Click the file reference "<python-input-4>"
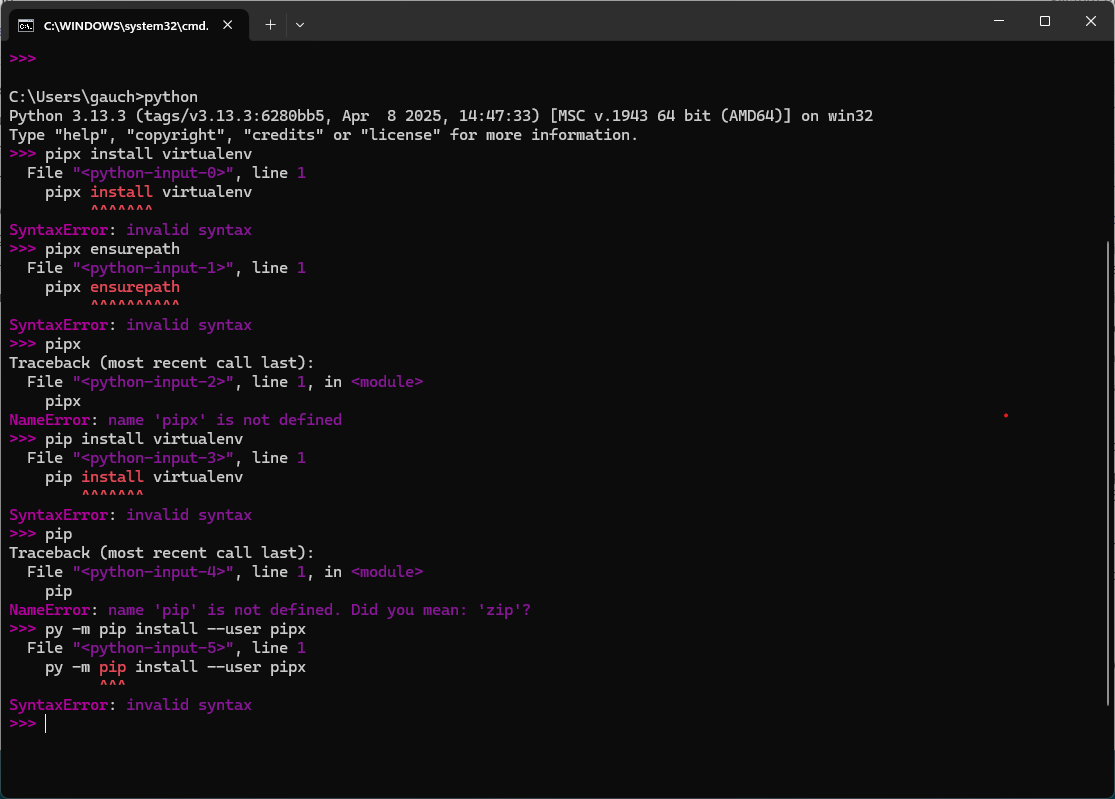This screenshot has width=1115, height=799. click(153, 572)
